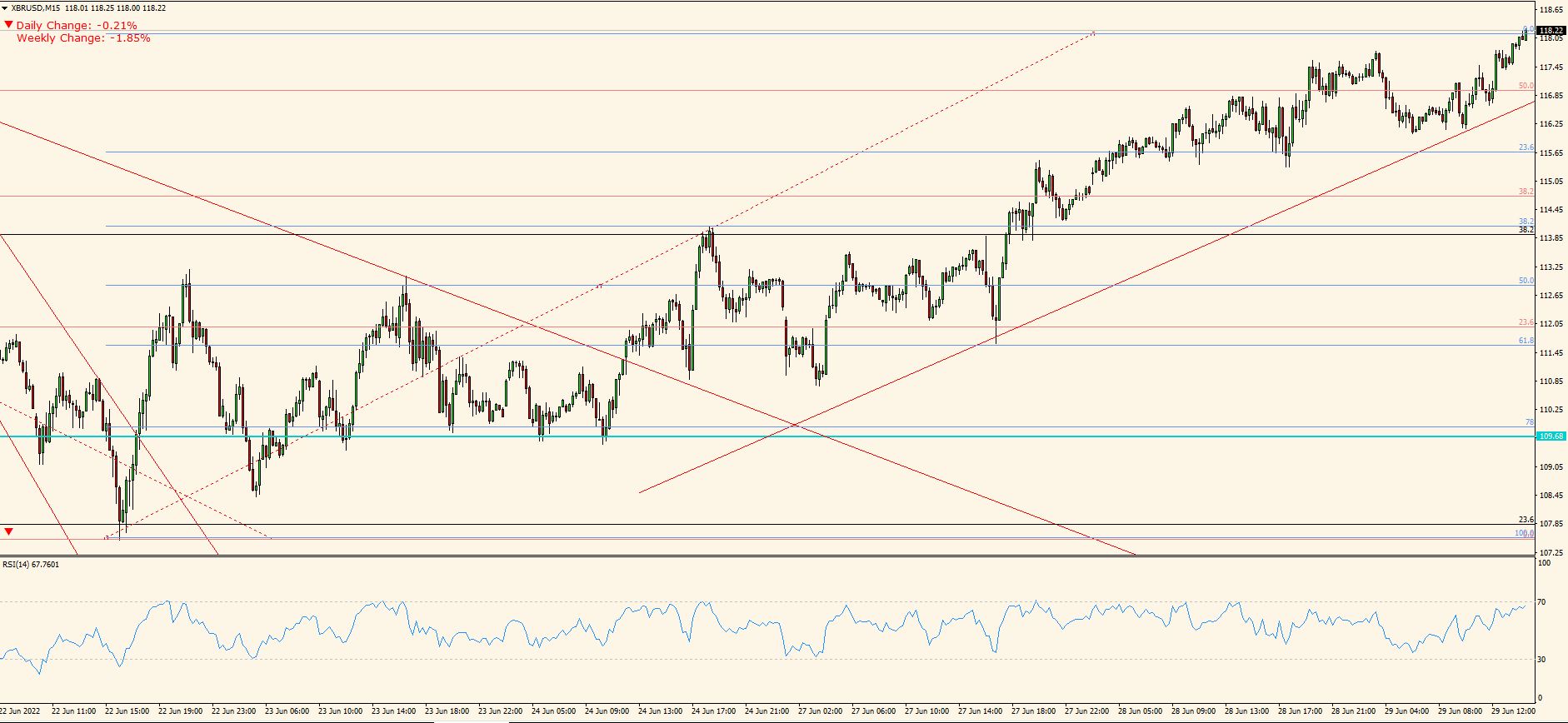Open the black triangle menu beside XBRUSD,M15

coord(5,8)
